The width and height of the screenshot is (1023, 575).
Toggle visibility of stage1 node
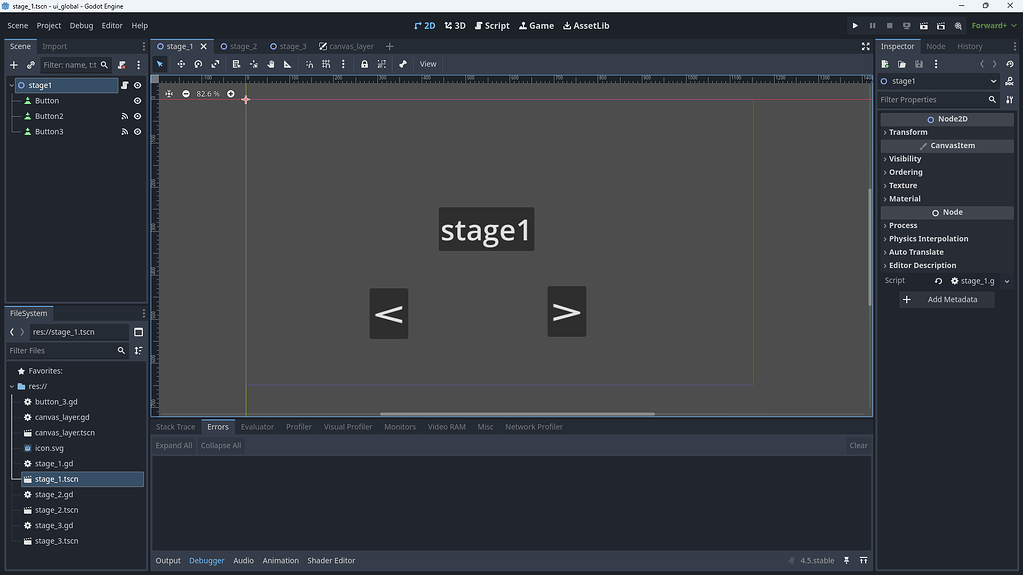pos(138,85)
